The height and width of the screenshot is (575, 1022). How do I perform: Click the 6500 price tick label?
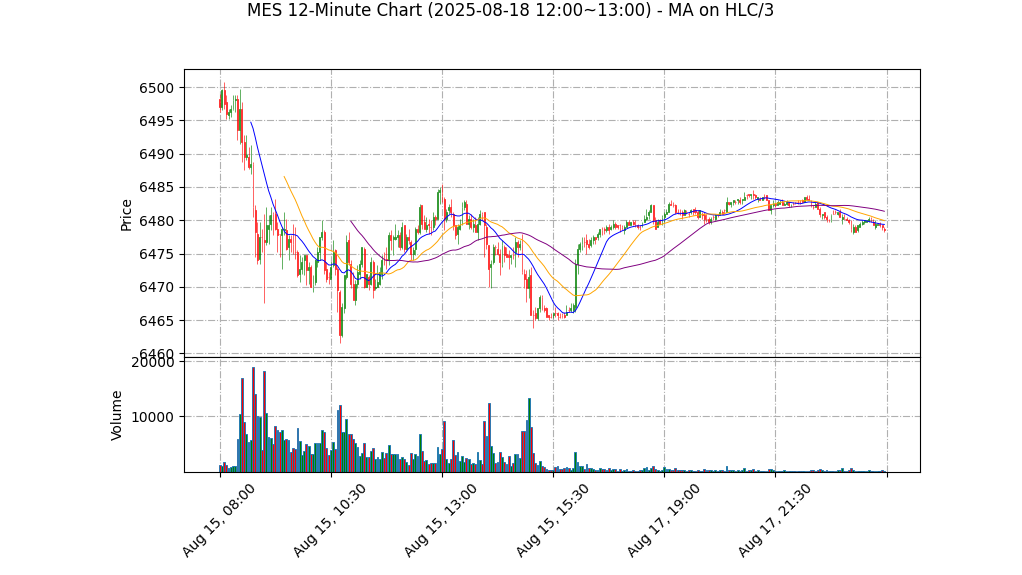pos(157,88)
